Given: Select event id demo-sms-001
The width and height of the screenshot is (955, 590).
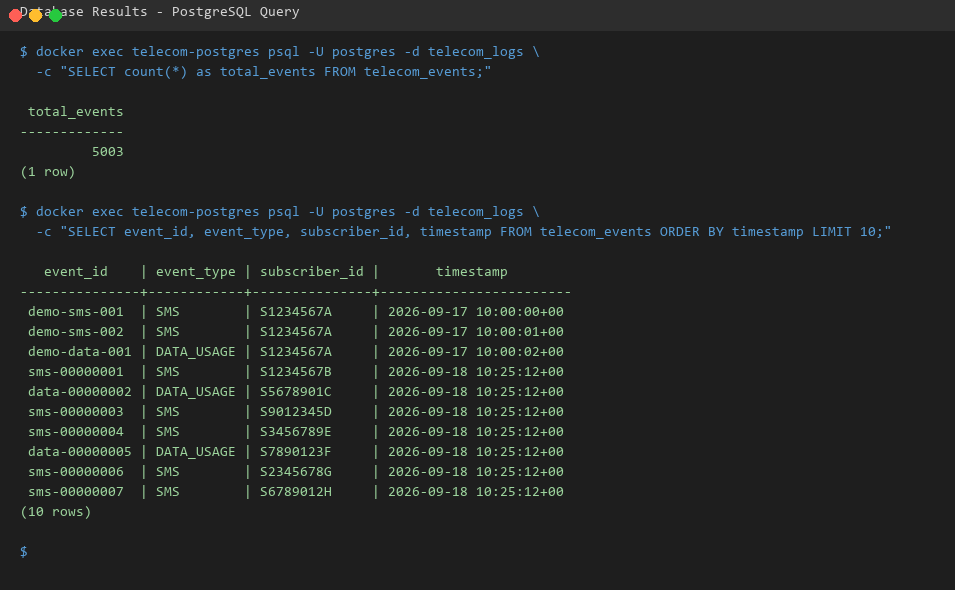Looking at the screenshot, I should 76,312.
